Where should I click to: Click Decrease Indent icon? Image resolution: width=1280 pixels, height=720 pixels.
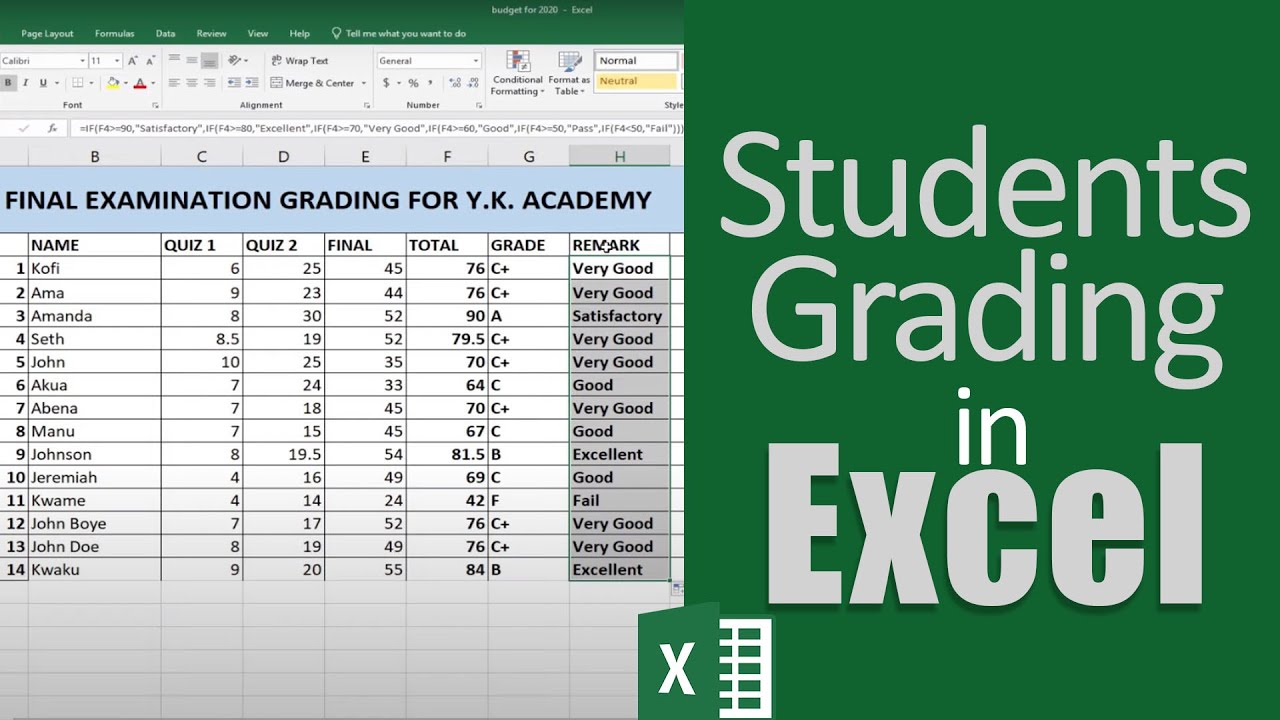point(235,83)
